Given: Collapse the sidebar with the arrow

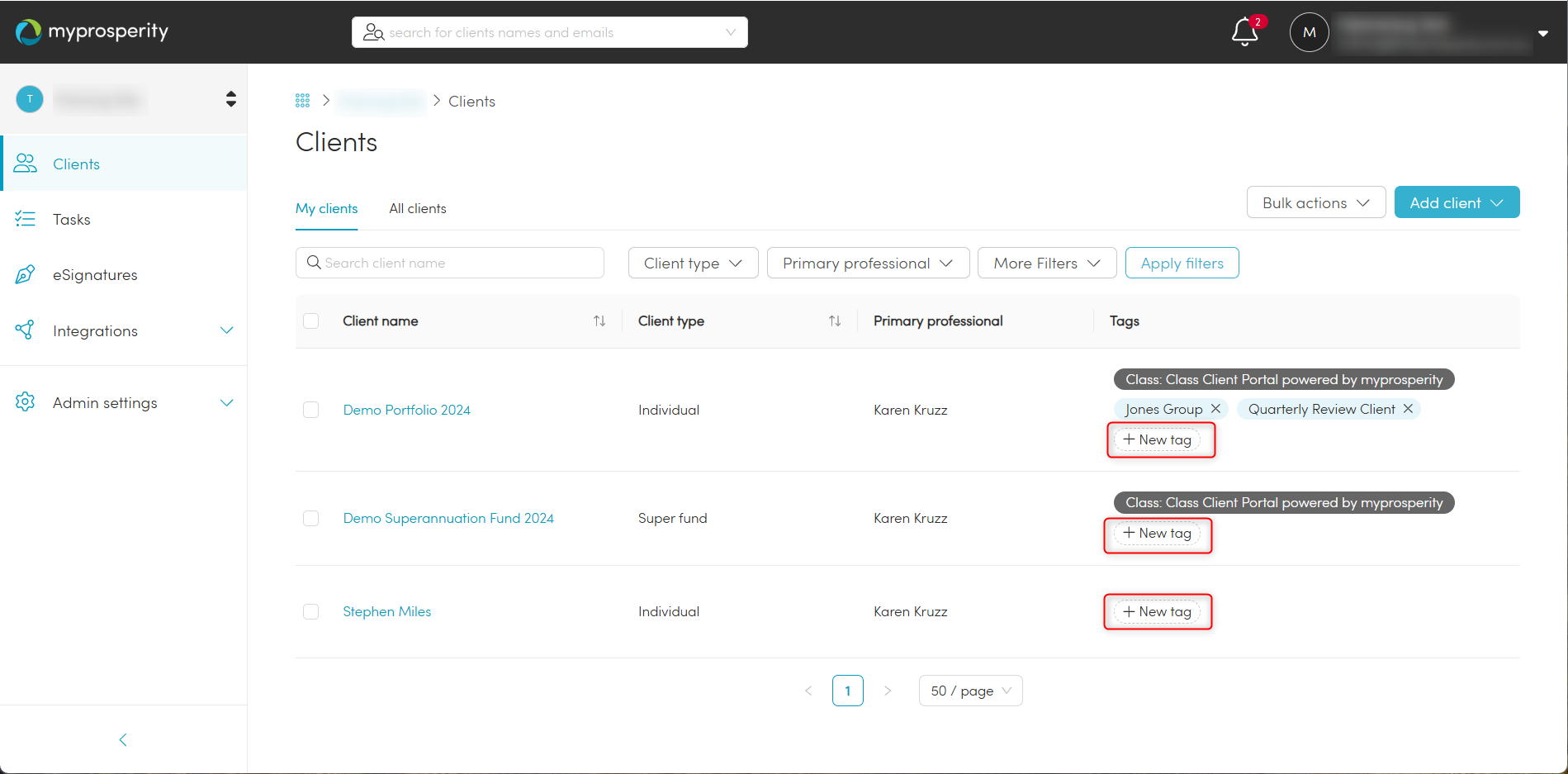Looking at the screenshot, I should pyautogui.click(x=123, y=740).
